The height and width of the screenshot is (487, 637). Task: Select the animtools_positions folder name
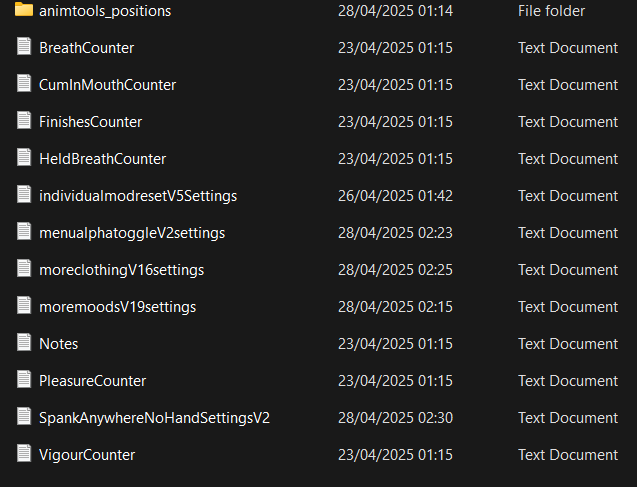click(105, 11)
